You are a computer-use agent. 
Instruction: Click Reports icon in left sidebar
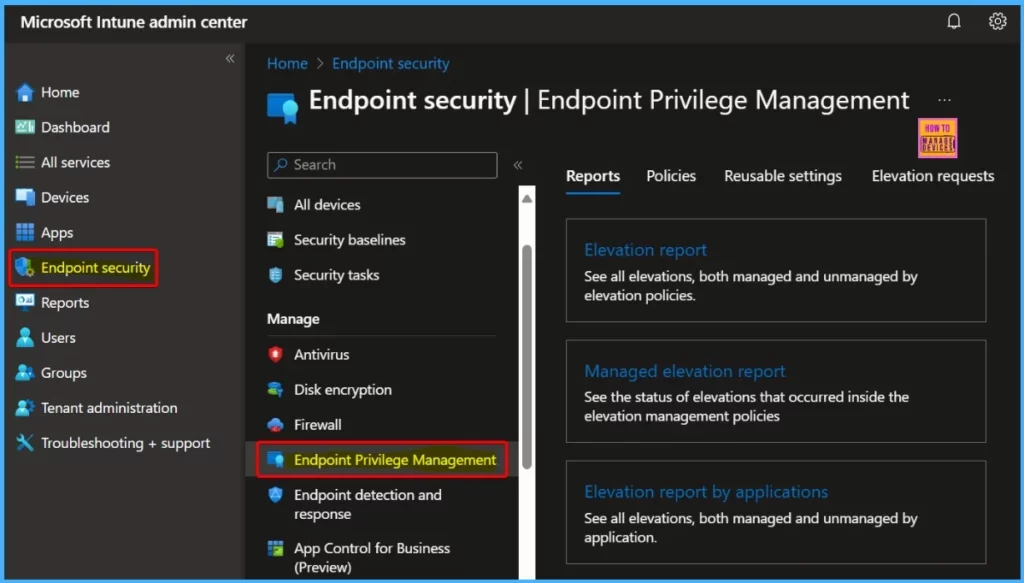click(25, 302)
